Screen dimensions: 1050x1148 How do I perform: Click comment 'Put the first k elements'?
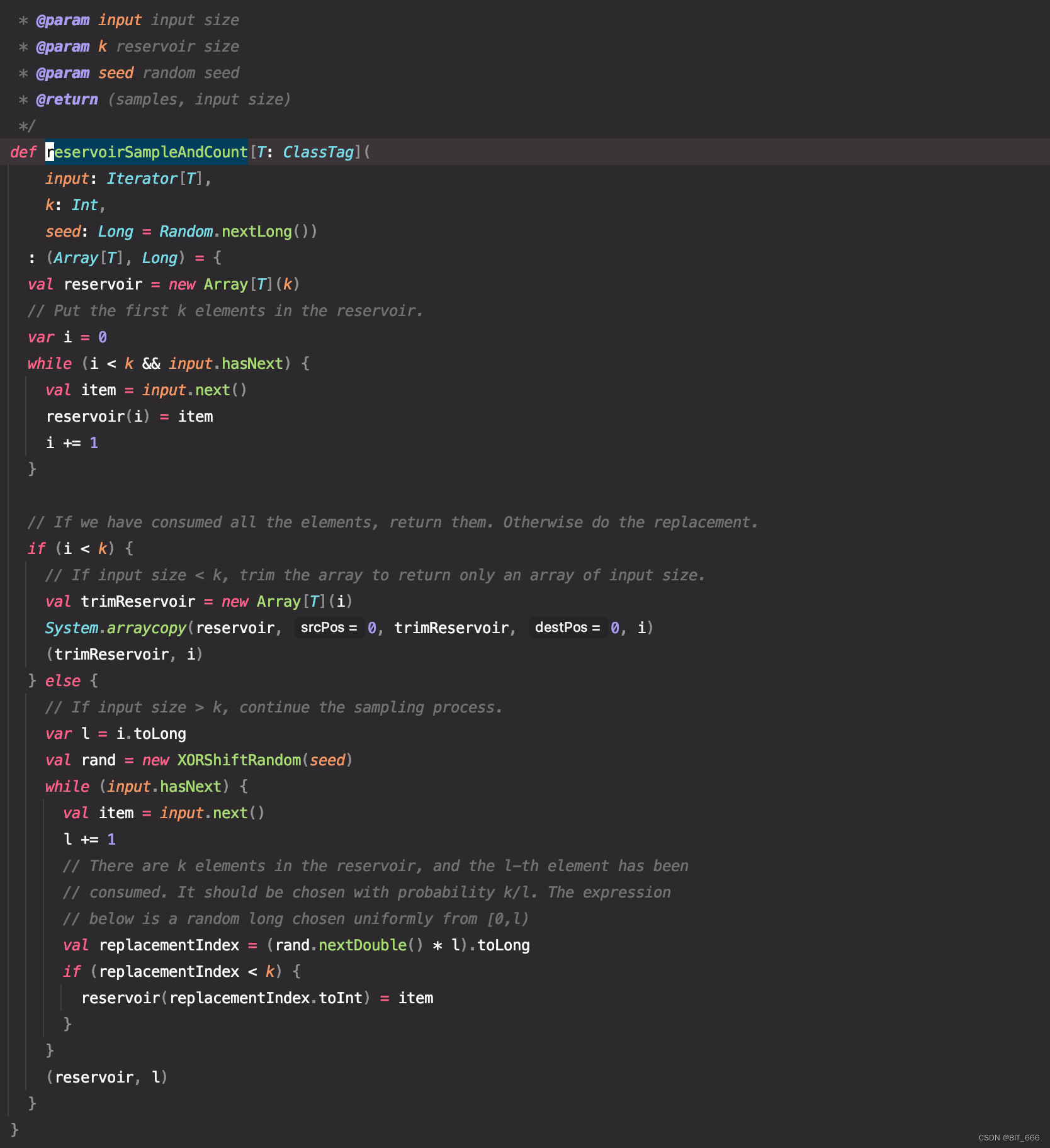tap(225, 311)
